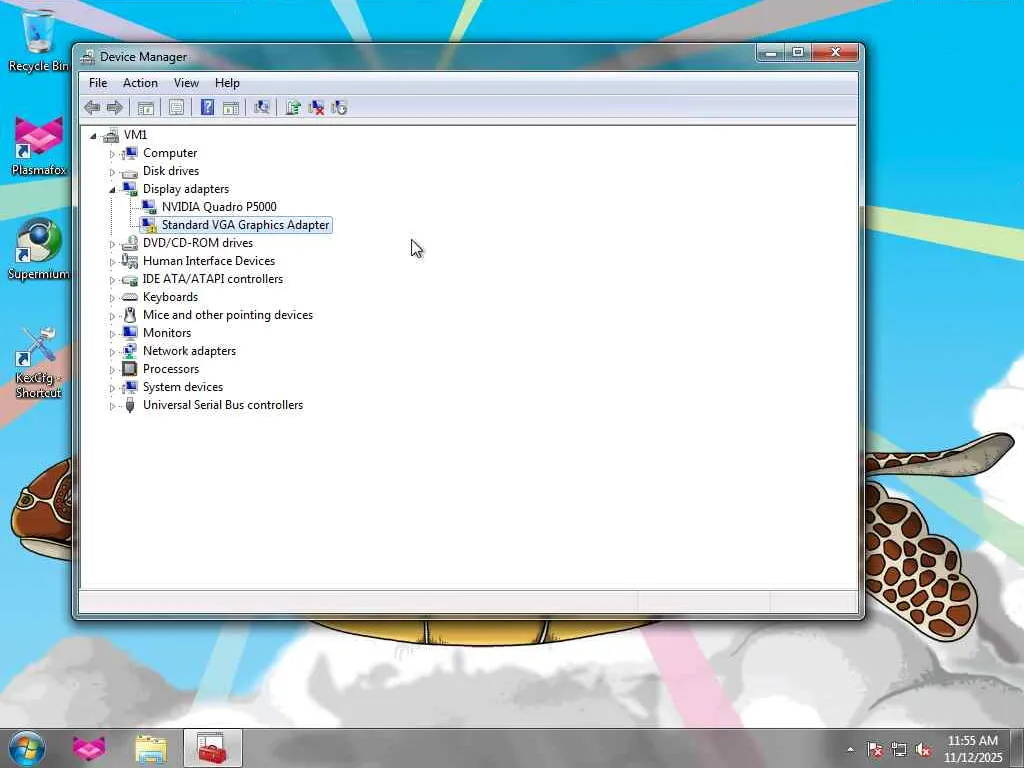Expand the Mice and other pointing devices node
The image size is (1024, 768).
[x=112, y=316]
